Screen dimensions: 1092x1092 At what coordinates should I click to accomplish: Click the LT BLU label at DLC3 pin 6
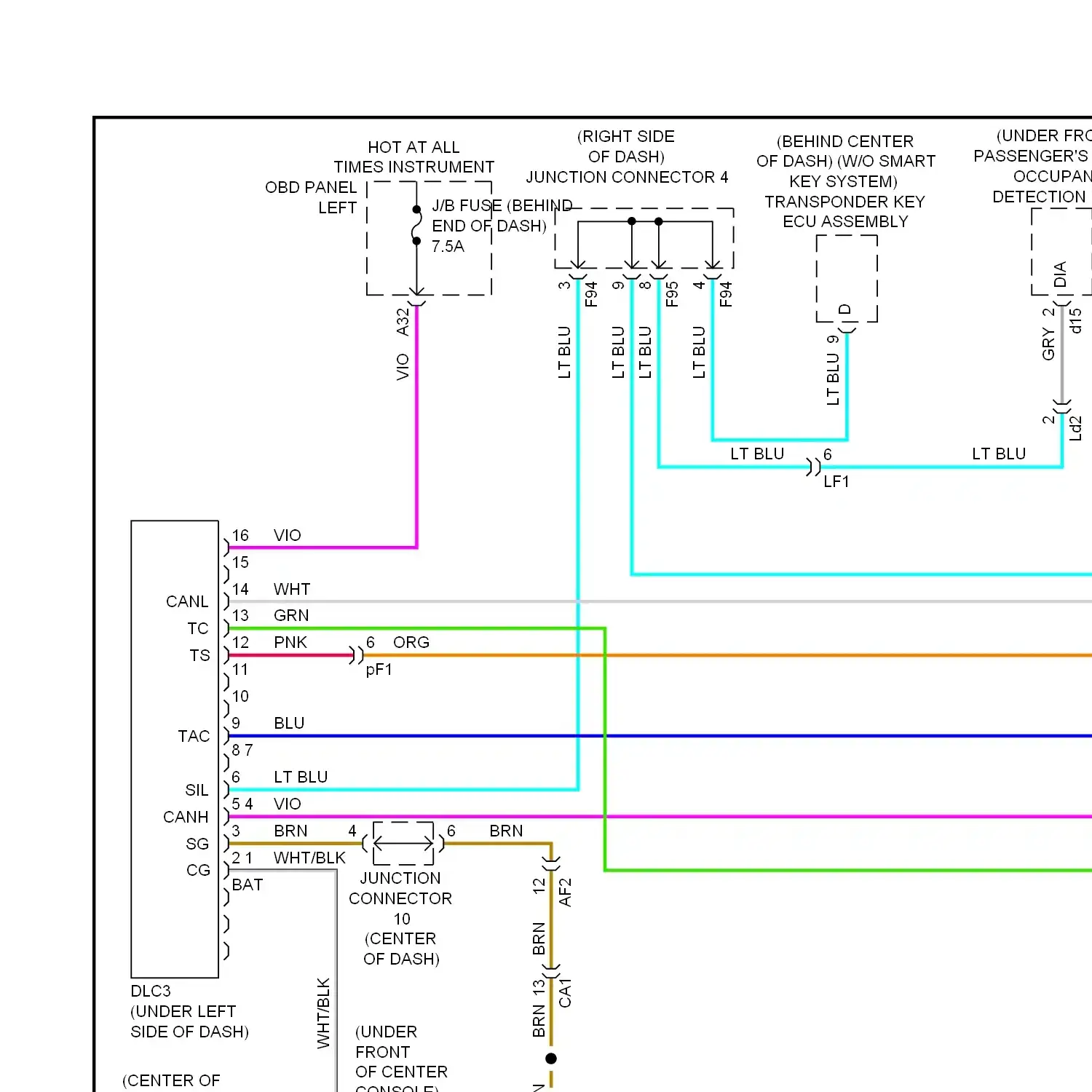coord(301,778)
